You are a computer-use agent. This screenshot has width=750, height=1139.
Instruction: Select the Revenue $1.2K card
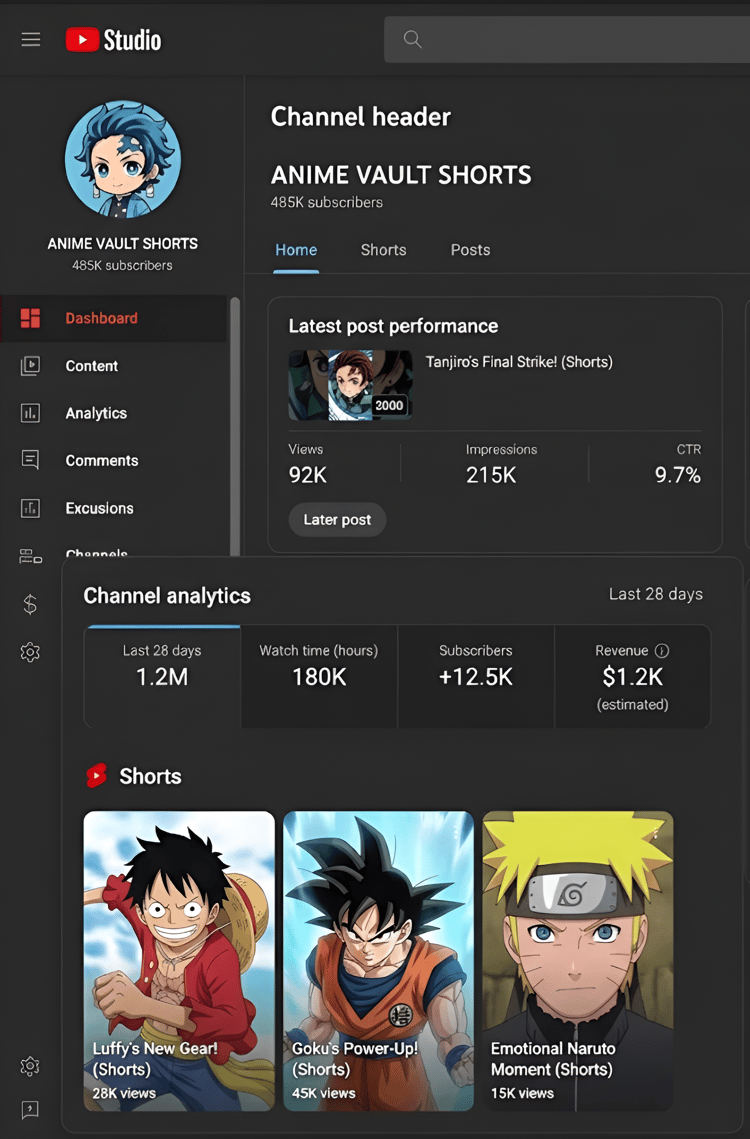632,676
